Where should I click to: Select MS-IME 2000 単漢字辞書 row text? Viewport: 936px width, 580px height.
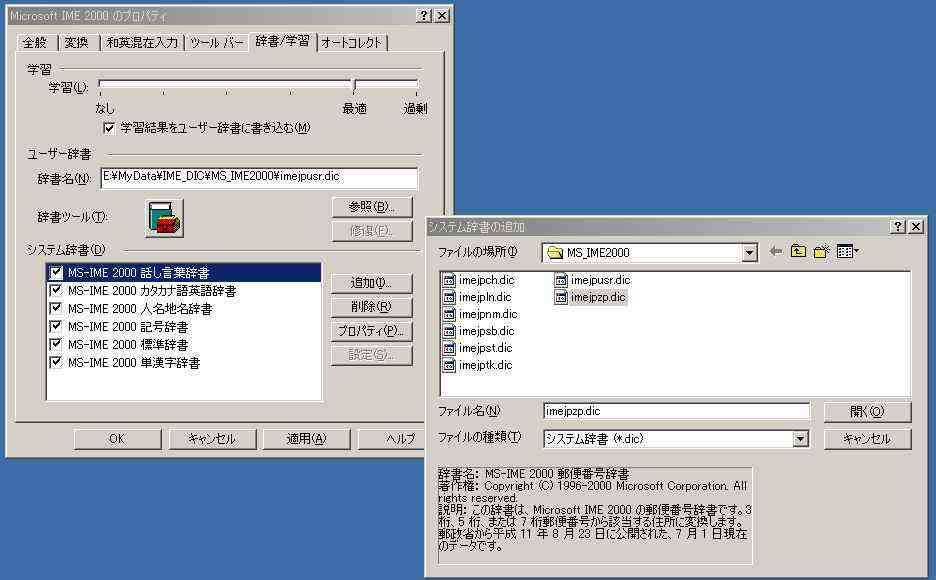134,363
